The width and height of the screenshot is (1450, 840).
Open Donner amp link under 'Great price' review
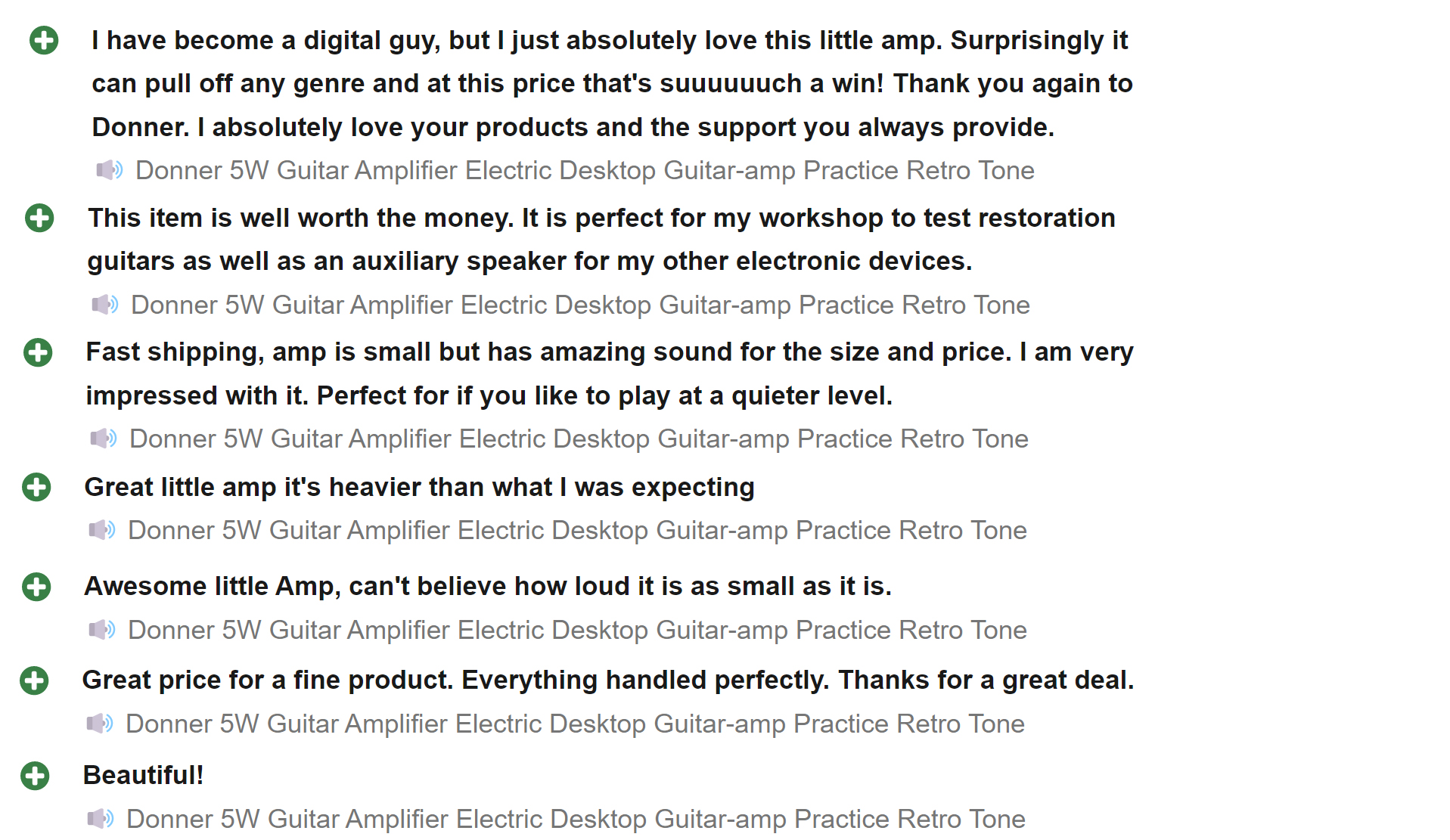tap(575, 724)
